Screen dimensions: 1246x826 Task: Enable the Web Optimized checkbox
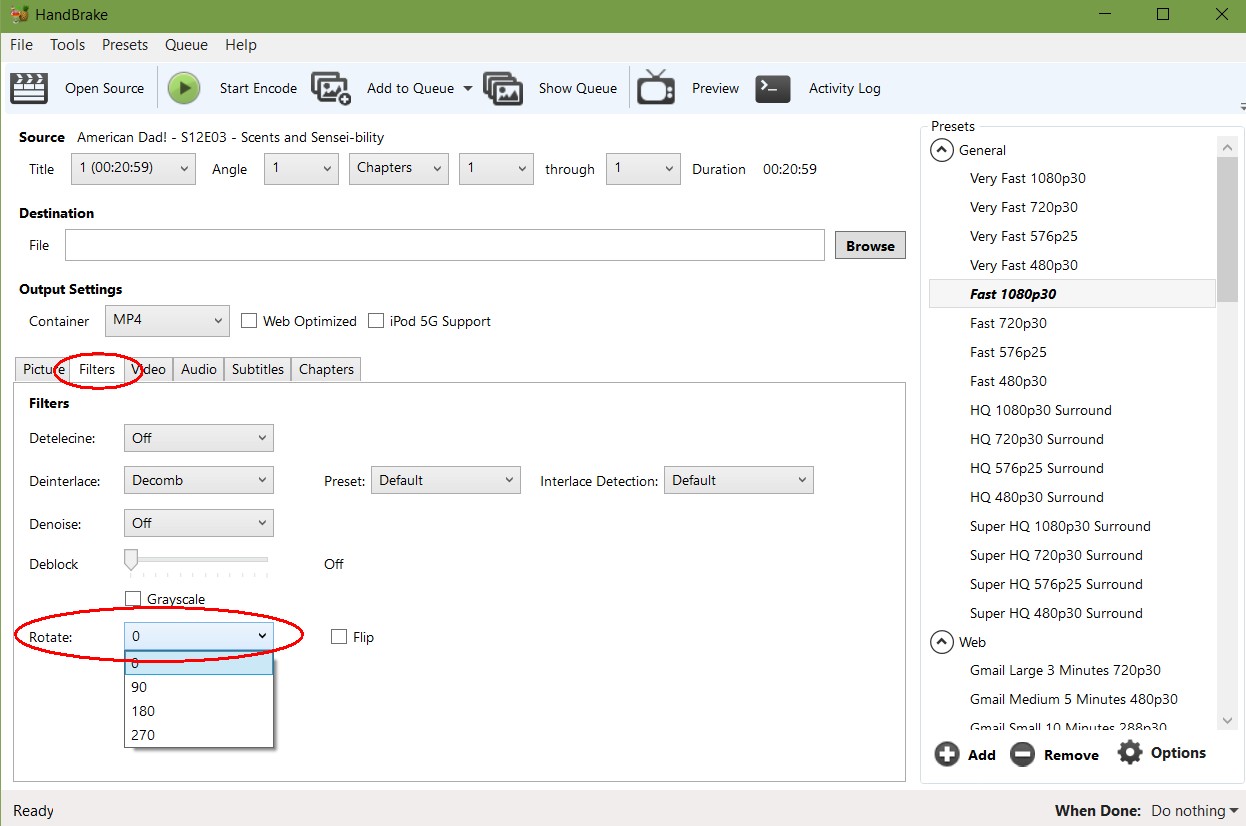(x=249, y=321)
